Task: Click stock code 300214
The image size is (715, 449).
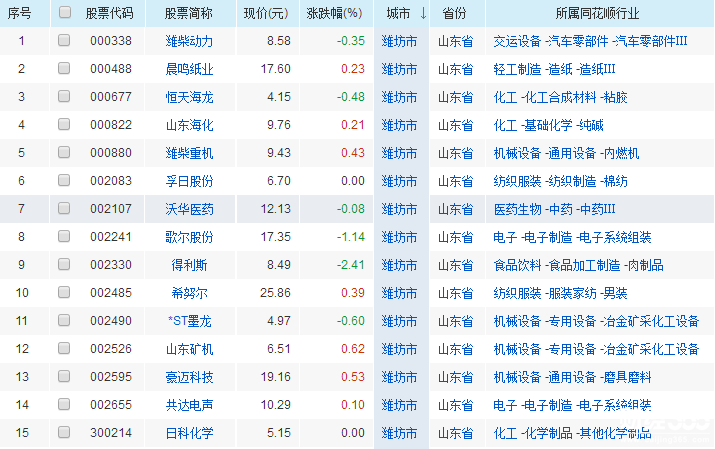Action: pos(111,433)
